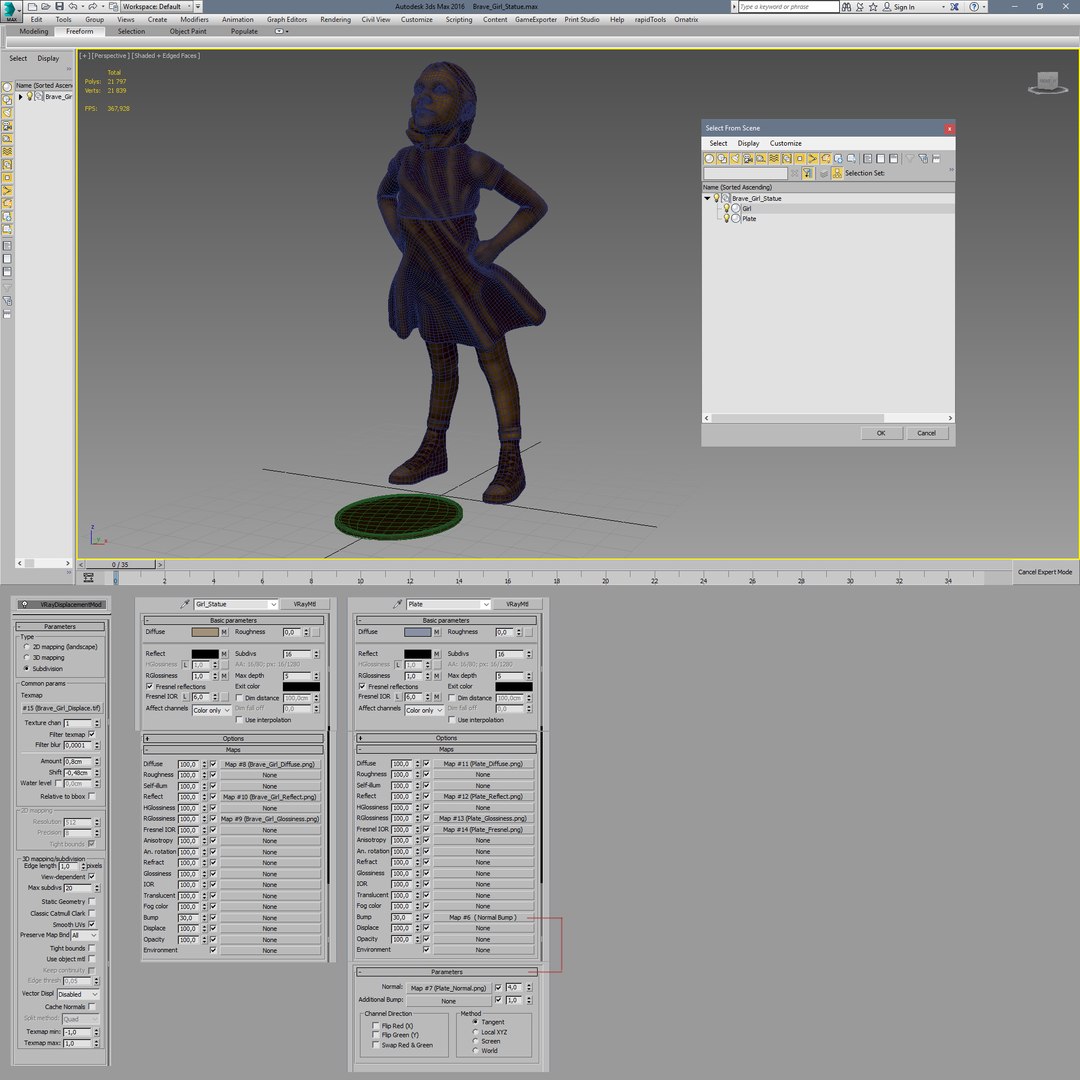Image resolution: width=1080 pixels, height=1080 pixels.
Task: Toggle View-dependent checkbox
Action: click(92, 877)
